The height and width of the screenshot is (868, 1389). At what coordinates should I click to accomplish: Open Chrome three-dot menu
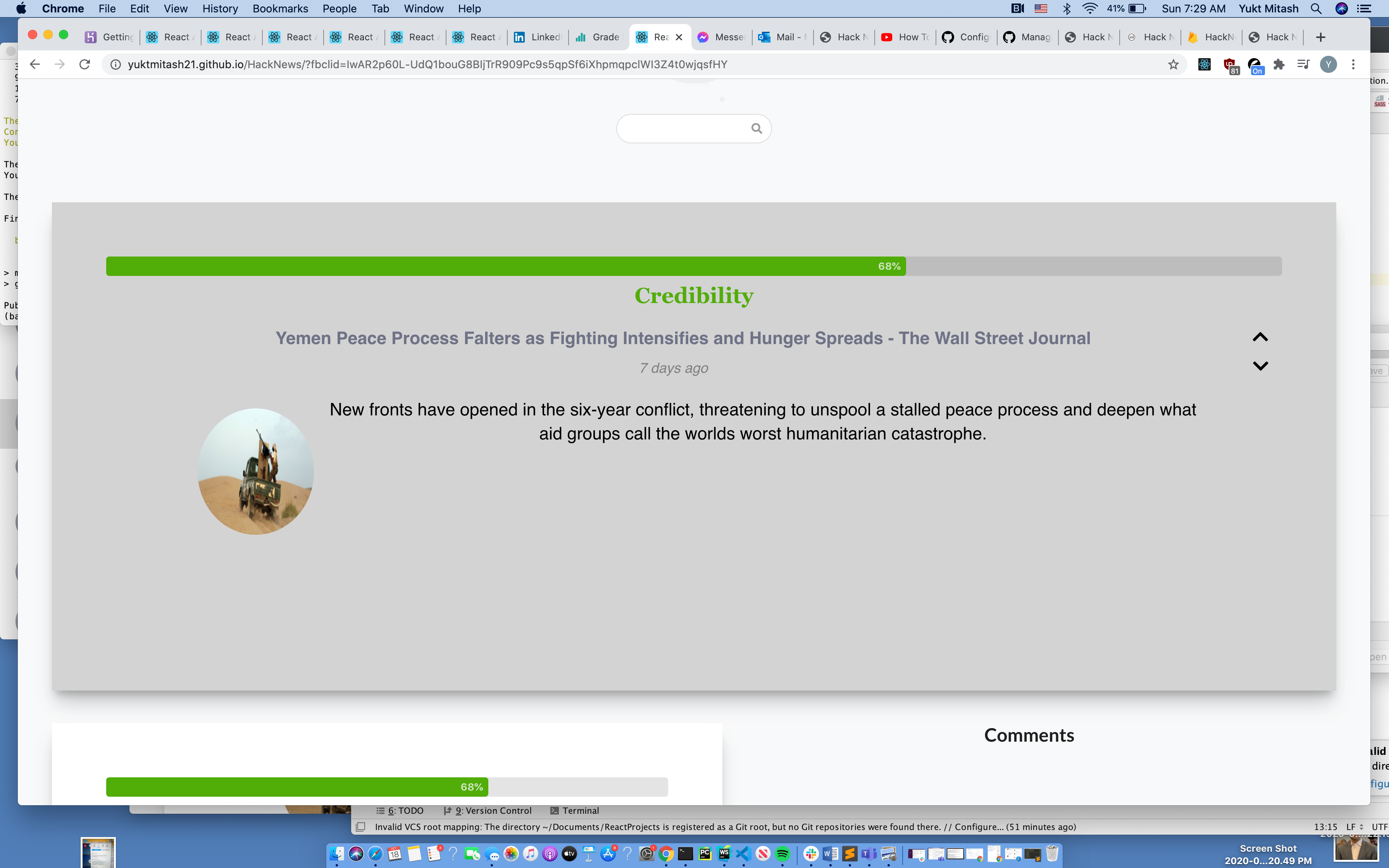tap(1353, 64)
